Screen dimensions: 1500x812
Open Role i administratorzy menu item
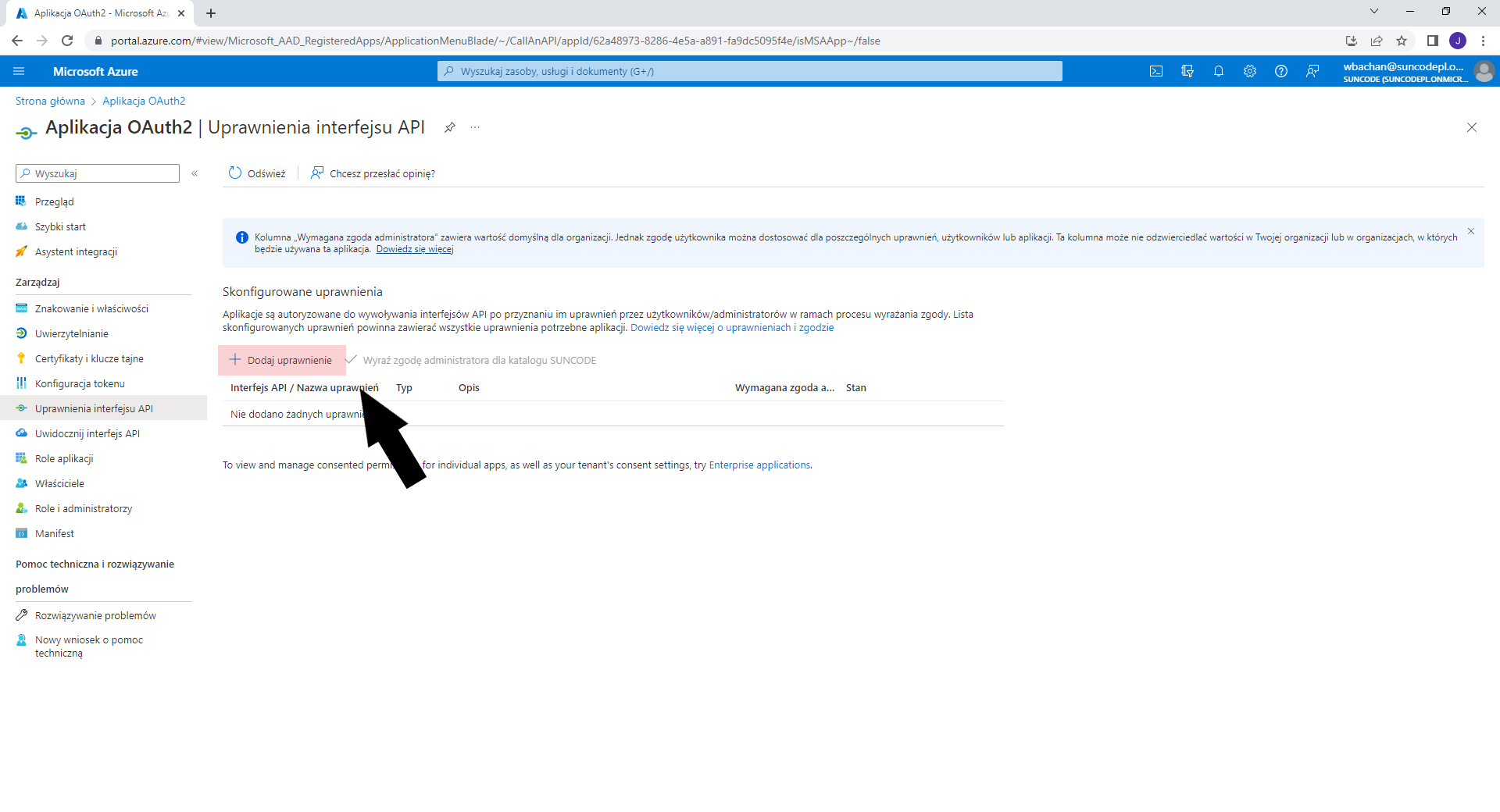click(x=84, y=508)
